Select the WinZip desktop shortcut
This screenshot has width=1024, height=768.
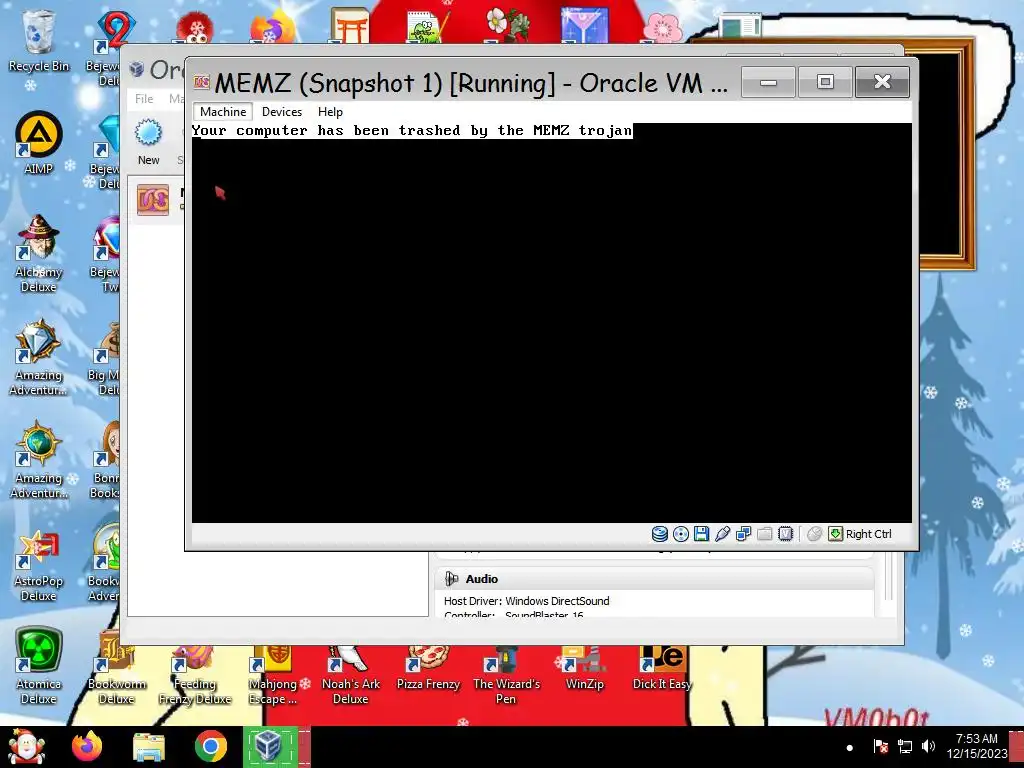click(584, 669)
